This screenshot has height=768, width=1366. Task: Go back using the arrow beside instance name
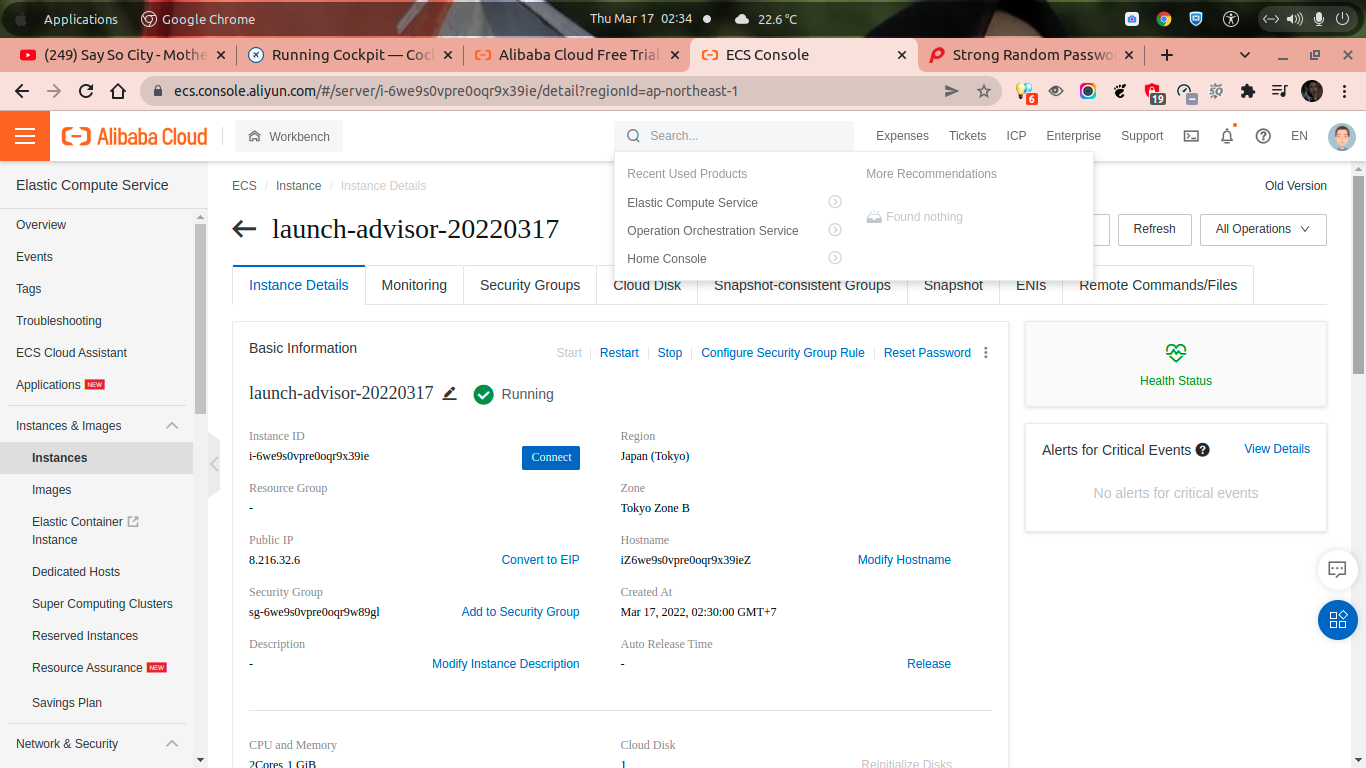[x=244, y=229]
